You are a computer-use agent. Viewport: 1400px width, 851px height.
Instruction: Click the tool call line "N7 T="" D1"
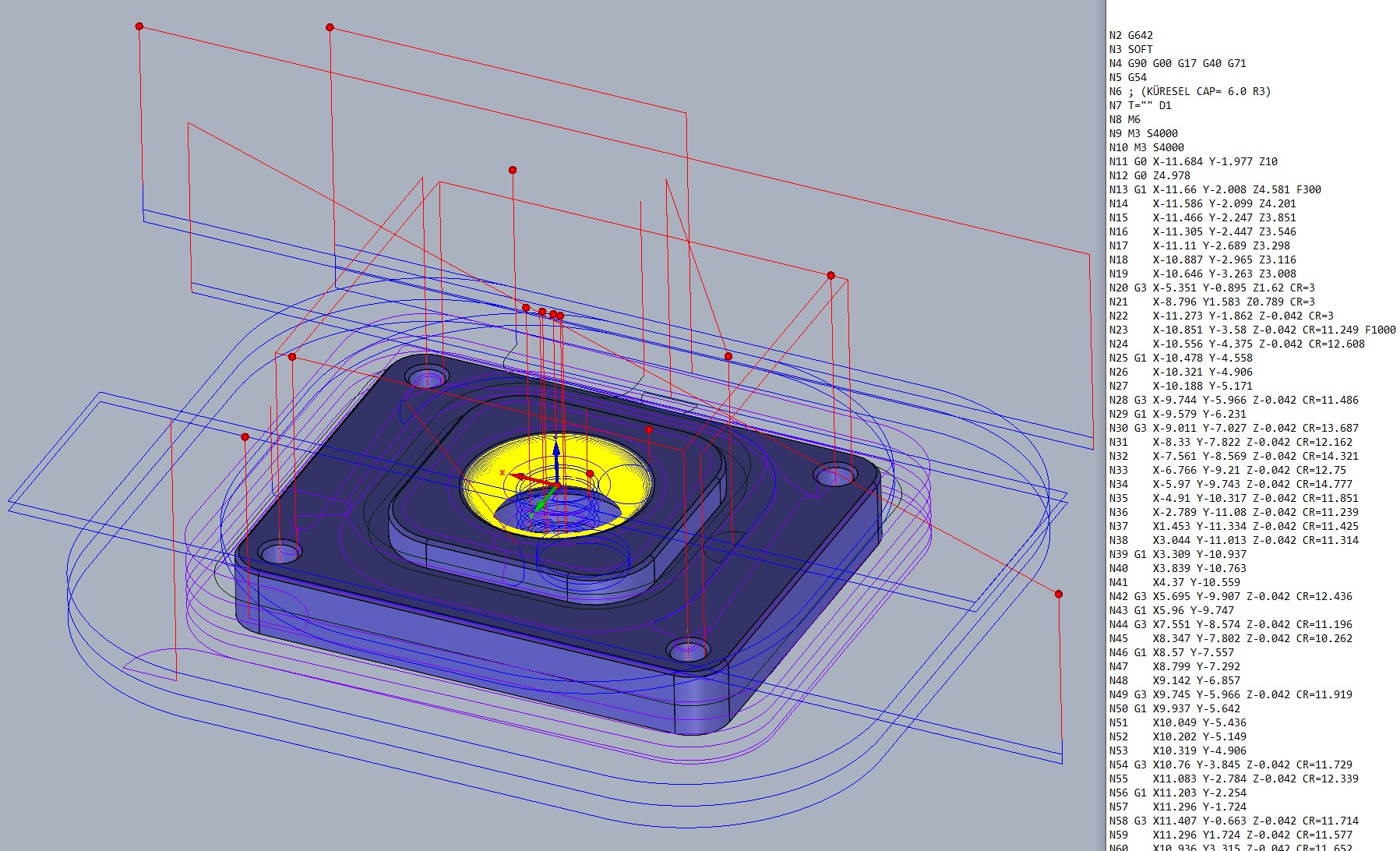click(x=1141, y=105)
